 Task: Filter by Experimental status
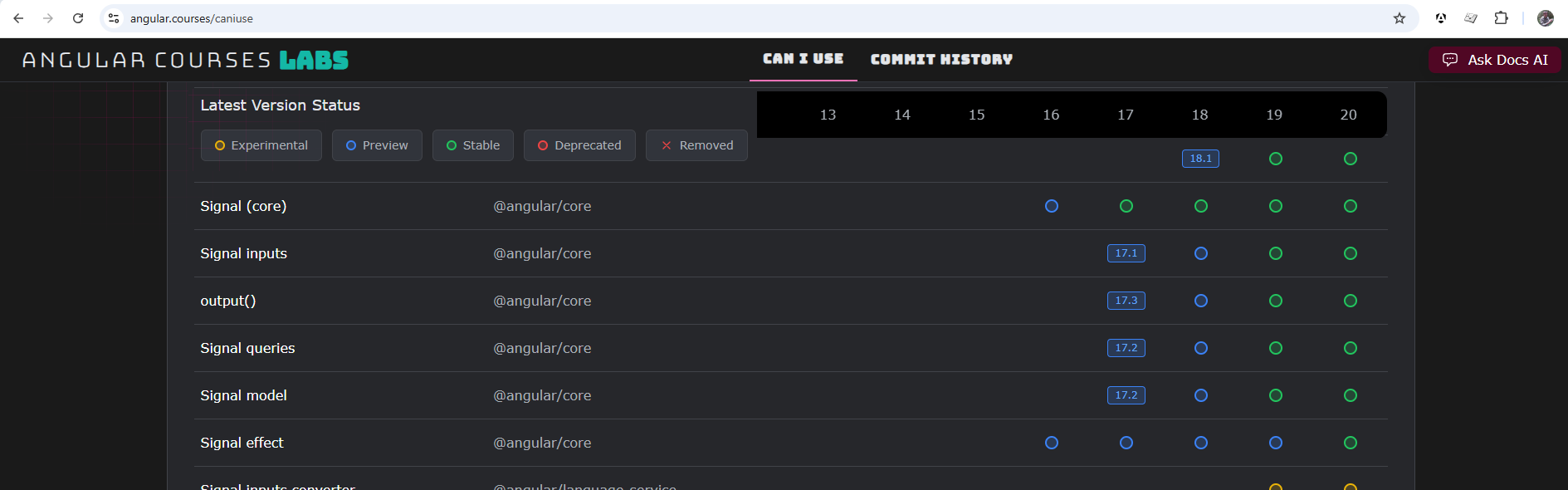(261, 145)
